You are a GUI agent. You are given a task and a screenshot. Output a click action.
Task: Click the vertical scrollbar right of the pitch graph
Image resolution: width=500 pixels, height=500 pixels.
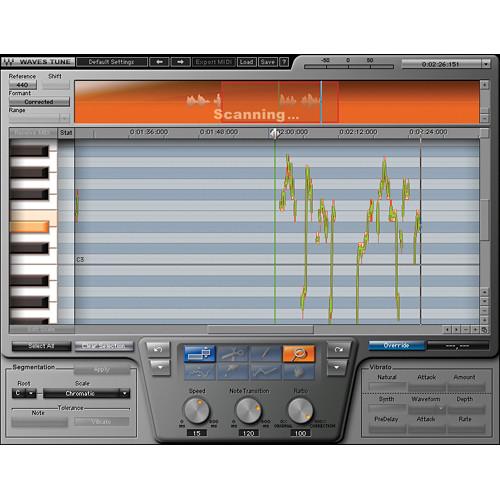pos(485,220)
